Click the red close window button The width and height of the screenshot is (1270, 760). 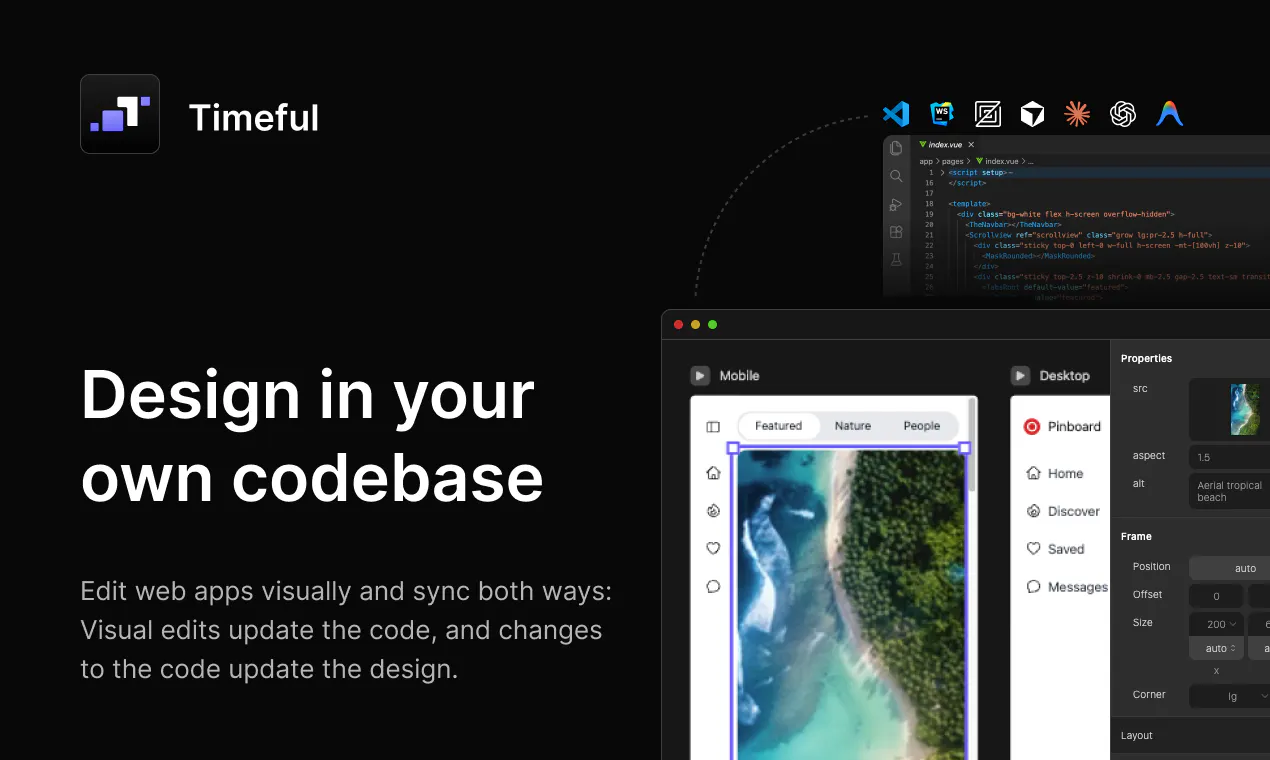tap(679, 325)
